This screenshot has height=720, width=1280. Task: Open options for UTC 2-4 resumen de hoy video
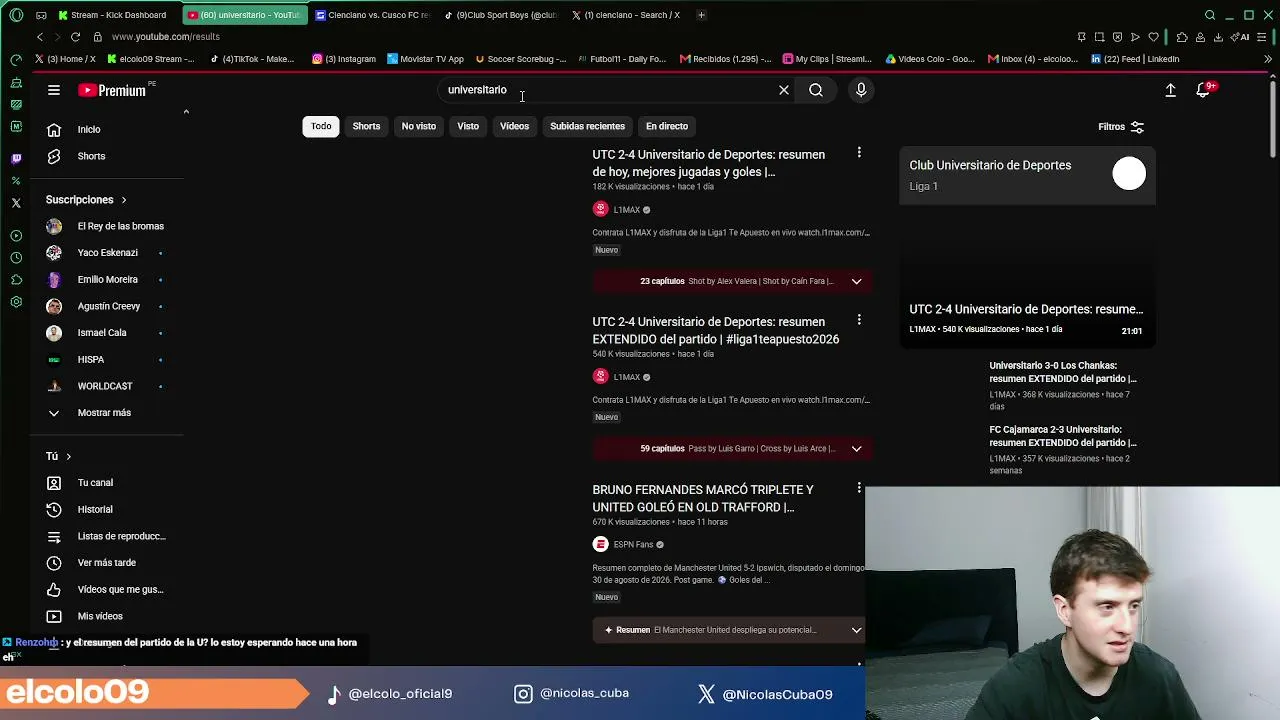click(859, 153)
